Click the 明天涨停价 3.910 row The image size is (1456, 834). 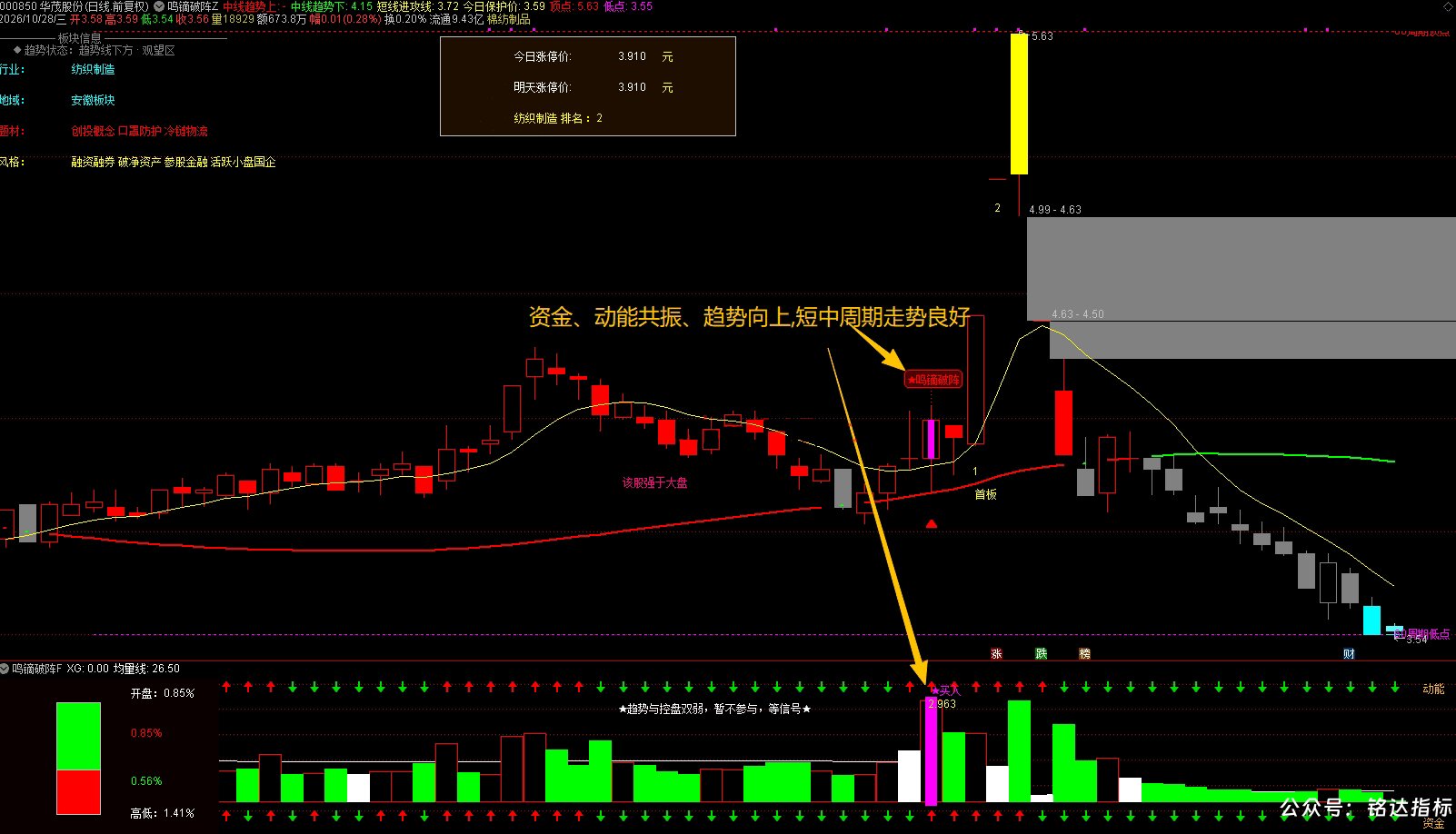click(x=593, y=87)
